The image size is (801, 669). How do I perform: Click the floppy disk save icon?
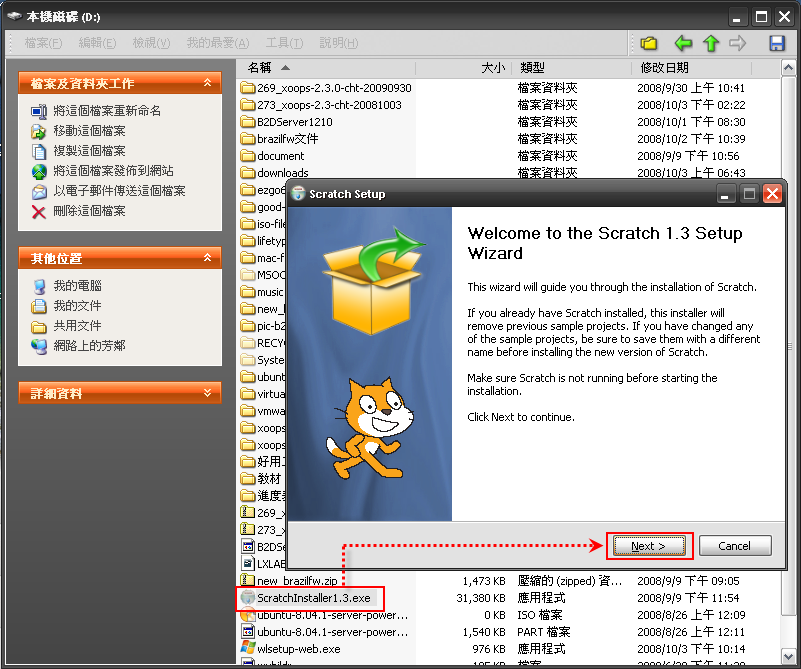tap(777, 43)
